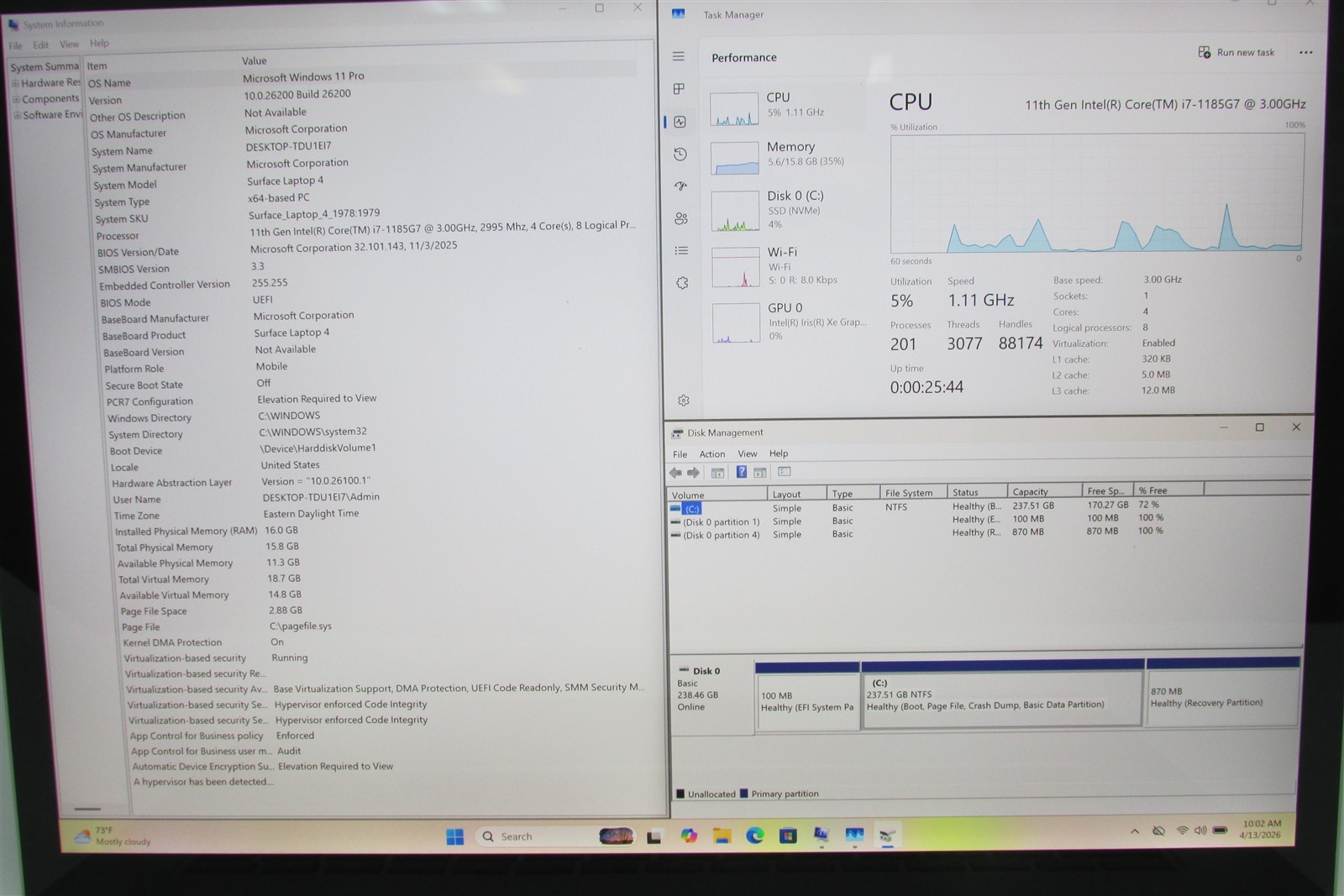Screen dimensions: 1344x896
Task: Click Back arrow in Disk Management toolbar
Action: 675,473
